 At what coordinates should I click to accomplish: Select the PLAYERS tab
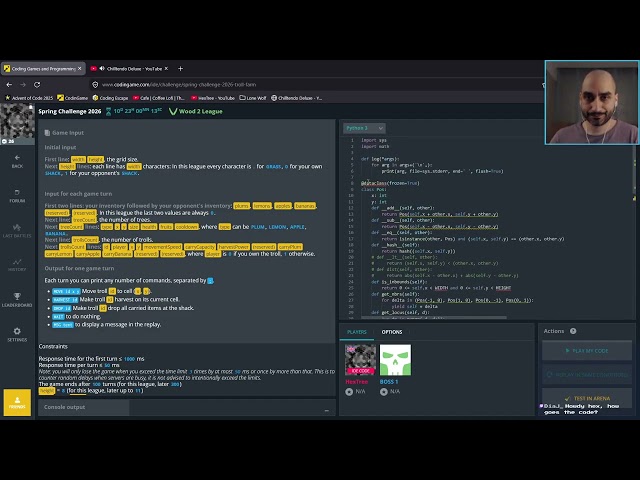(x=356, y=332)
